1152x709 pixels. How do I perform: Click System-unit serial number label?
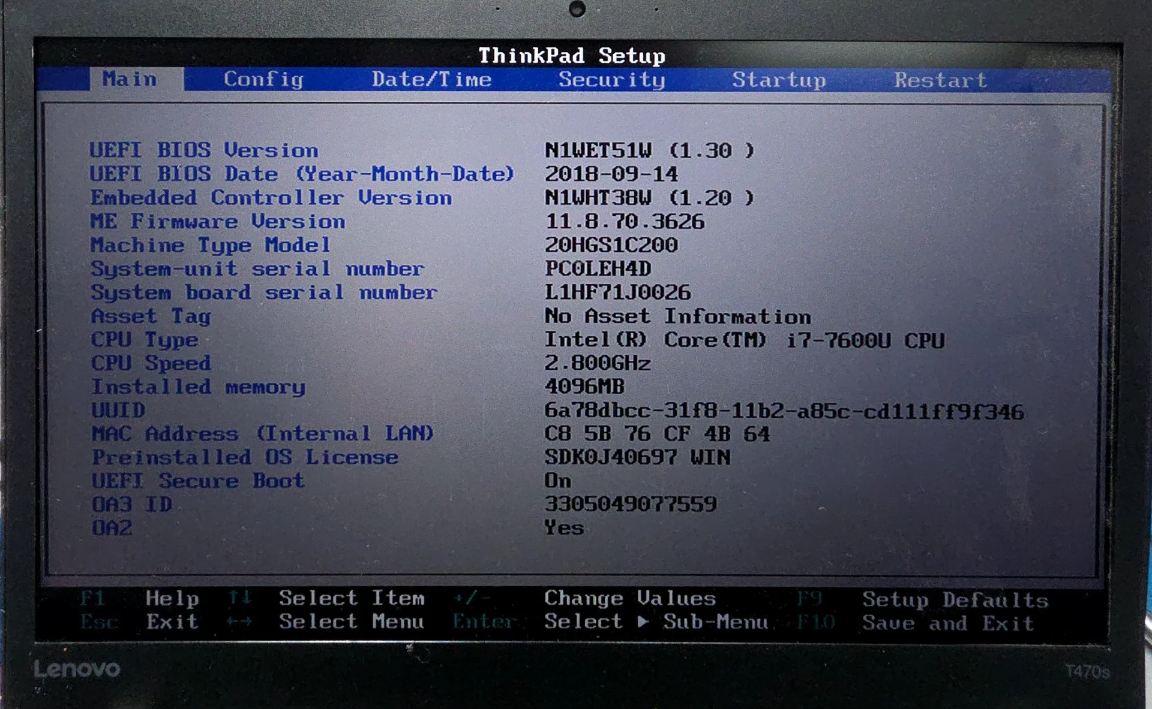coord(257,269)
